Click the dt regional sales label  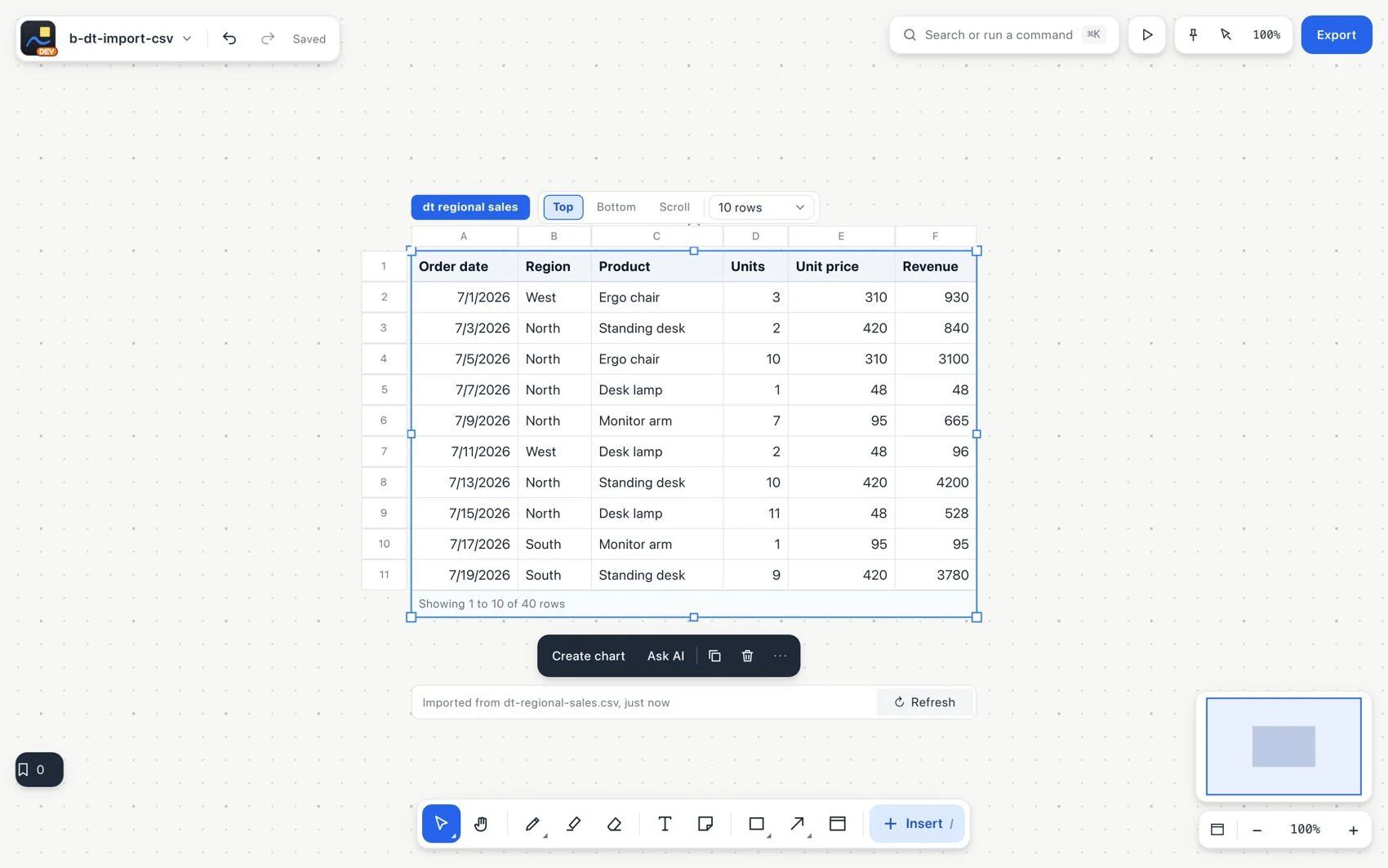tap(470, 207)
